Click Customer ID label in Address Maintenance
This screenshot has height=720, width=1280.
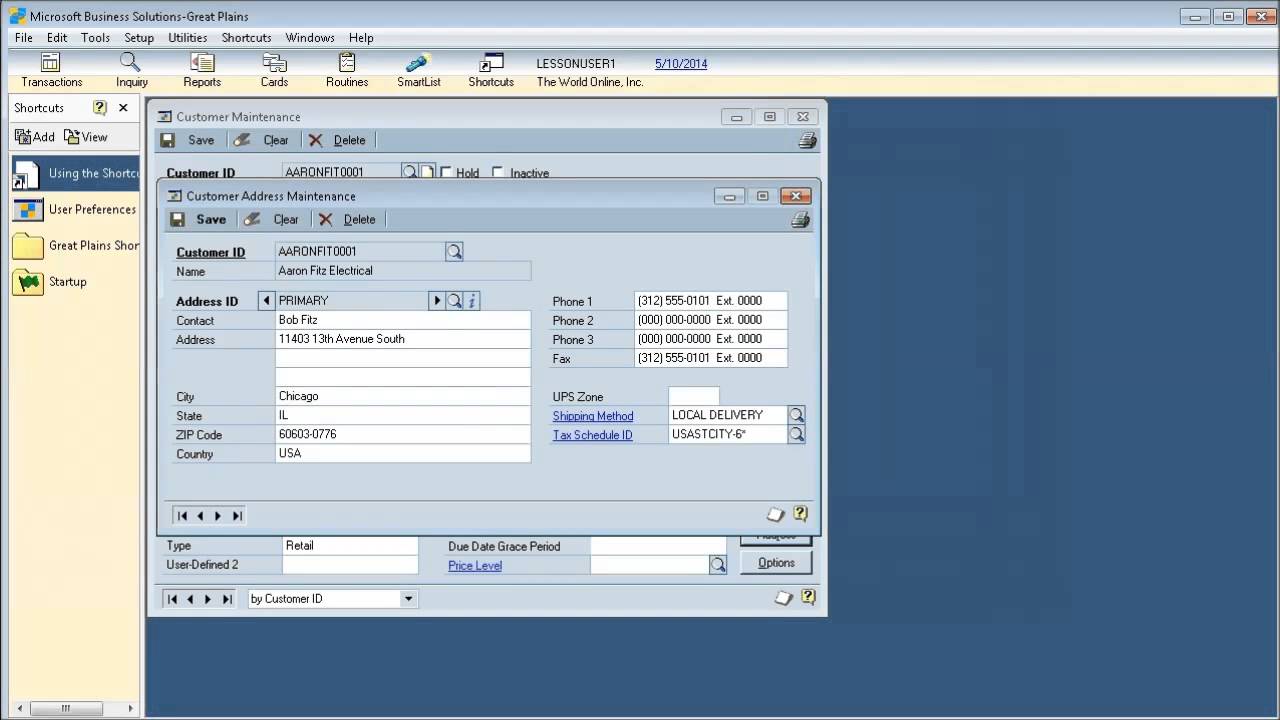coord(211,252)
